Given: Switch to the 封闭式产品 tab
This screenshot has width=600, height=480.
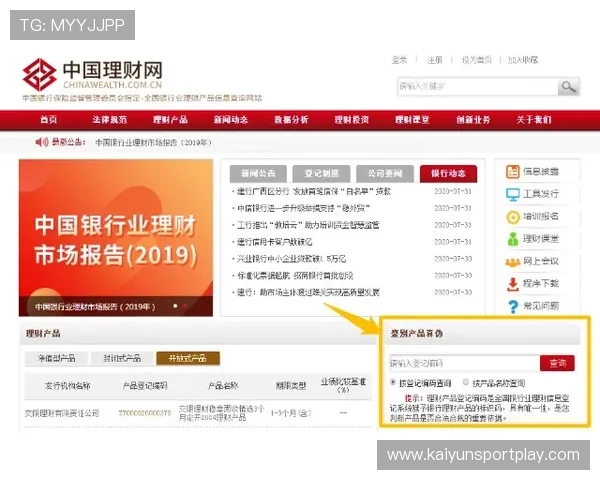Looking at the screenshot, I should click(x=122, y=358).
